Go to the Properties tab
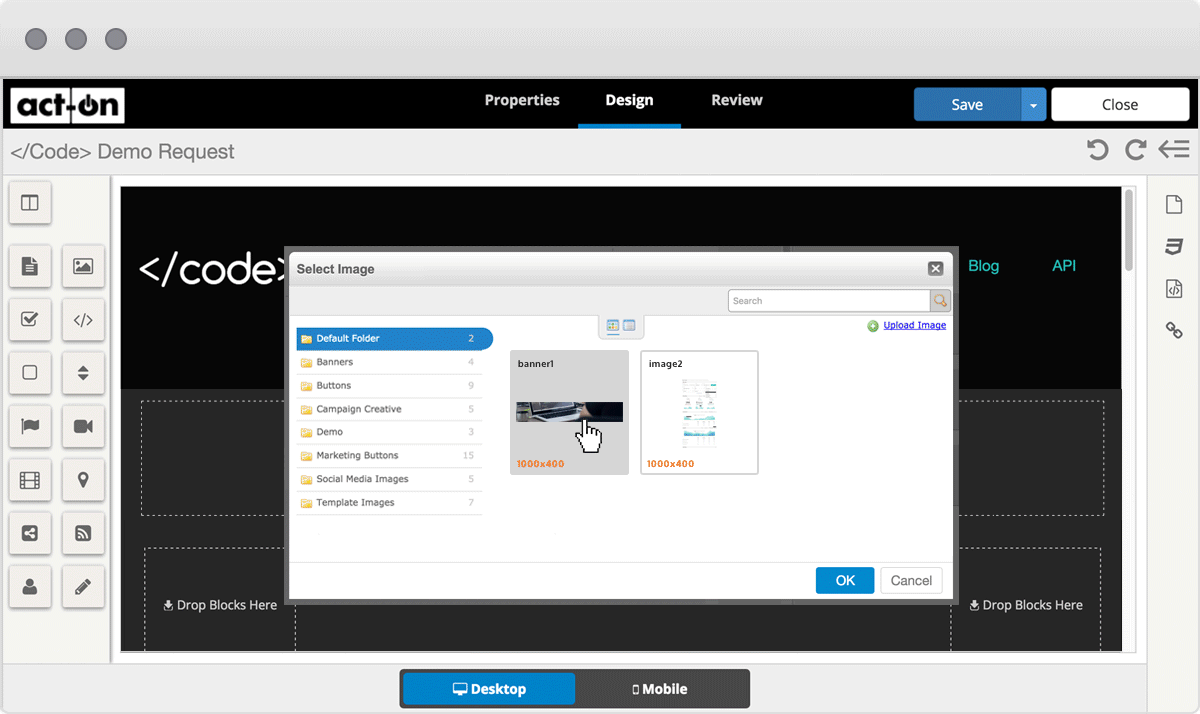 pyautogui.click(x=522, y=100)
